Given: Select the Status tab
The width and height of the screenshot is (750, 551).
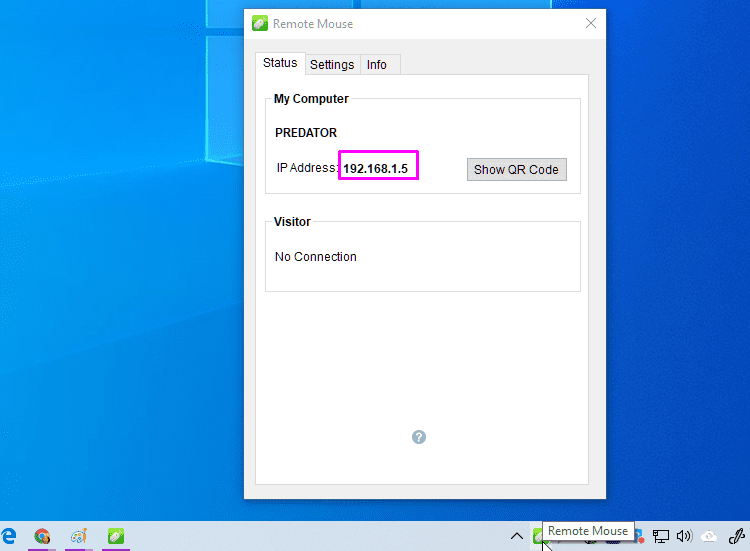Looking at the screenshot, I should (x=280, y=63).
